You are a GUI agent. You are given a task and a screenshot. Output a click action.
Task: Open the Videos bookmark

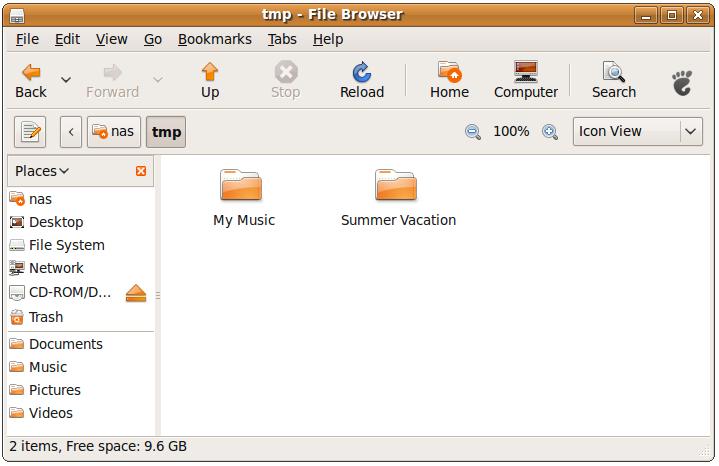tap(81, 413)
